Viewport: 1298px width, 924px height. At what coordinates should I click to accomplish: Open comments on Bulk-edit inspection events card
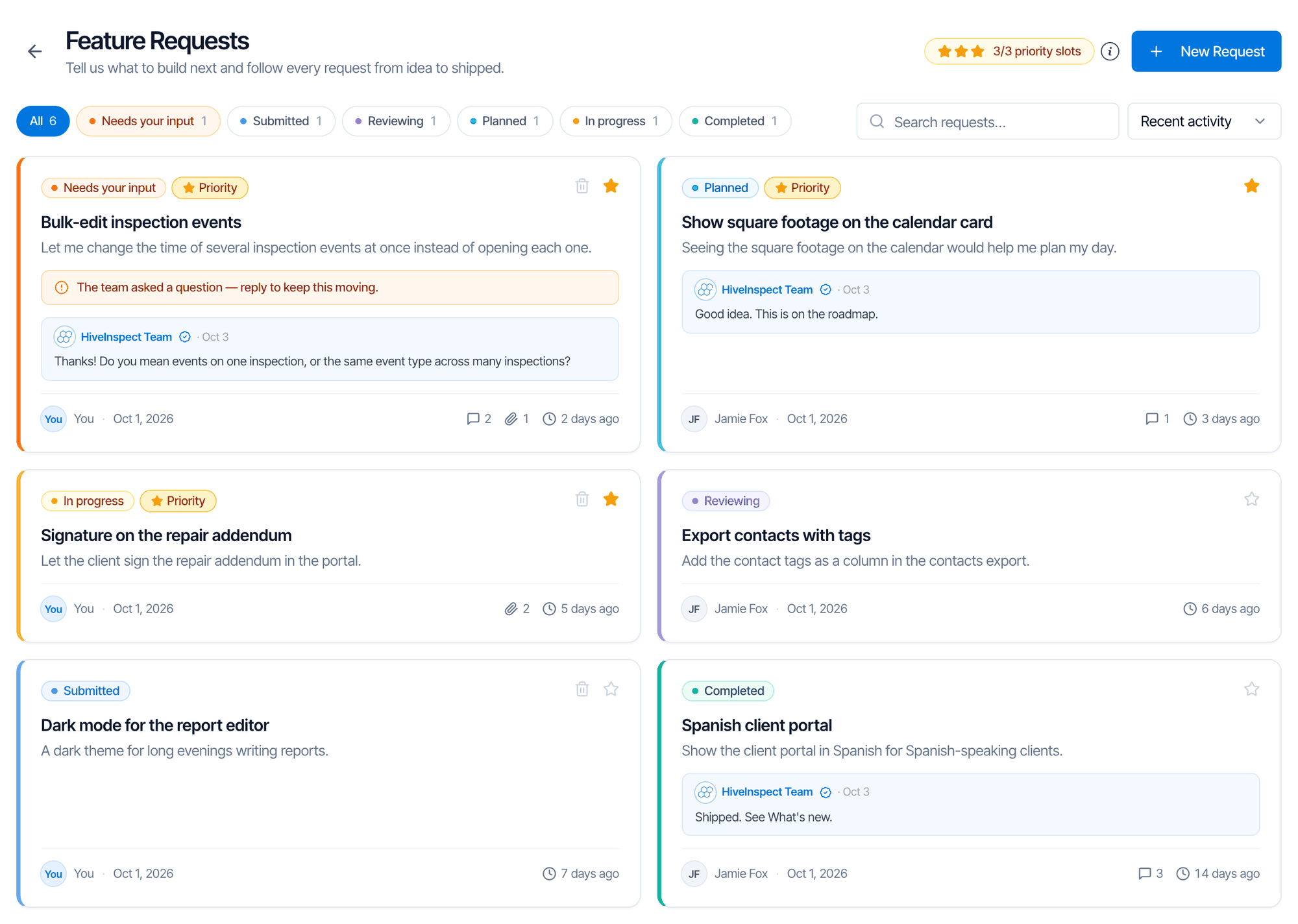pyautogui.click(x=479, y=419)
